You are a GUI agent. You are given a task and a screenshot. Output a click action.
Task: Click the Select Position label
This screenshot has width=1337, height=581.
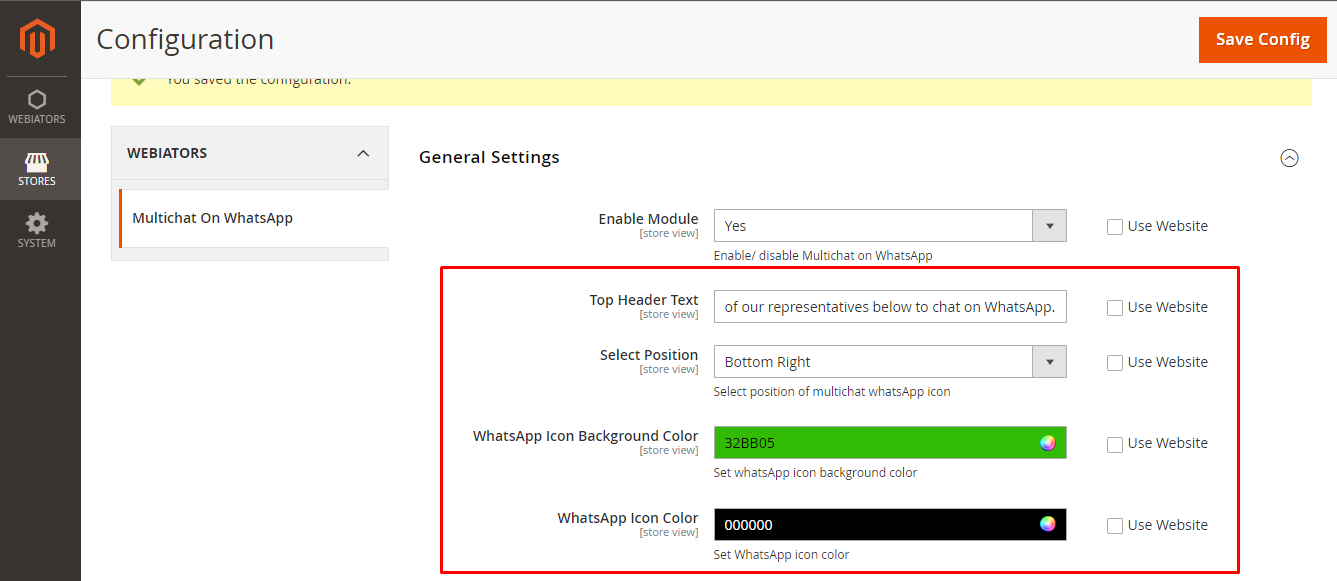[x=649, y=355]
